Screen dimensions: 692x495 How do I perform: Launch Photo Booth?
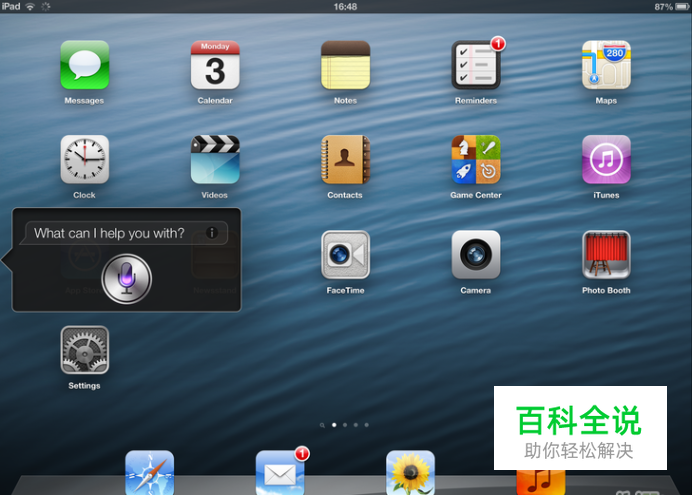(x=606, y=255)
